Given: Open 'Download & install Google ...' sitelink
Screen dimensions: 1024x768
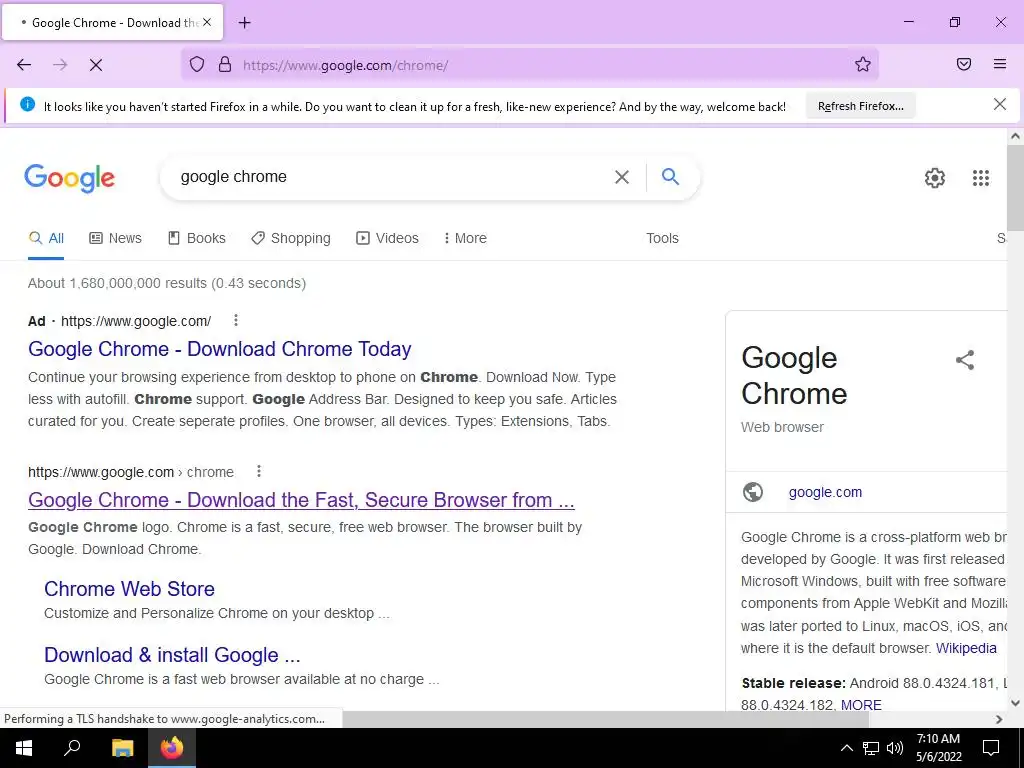Looking at the screenshot, I should pyautogui.click(x=172, y=654).
